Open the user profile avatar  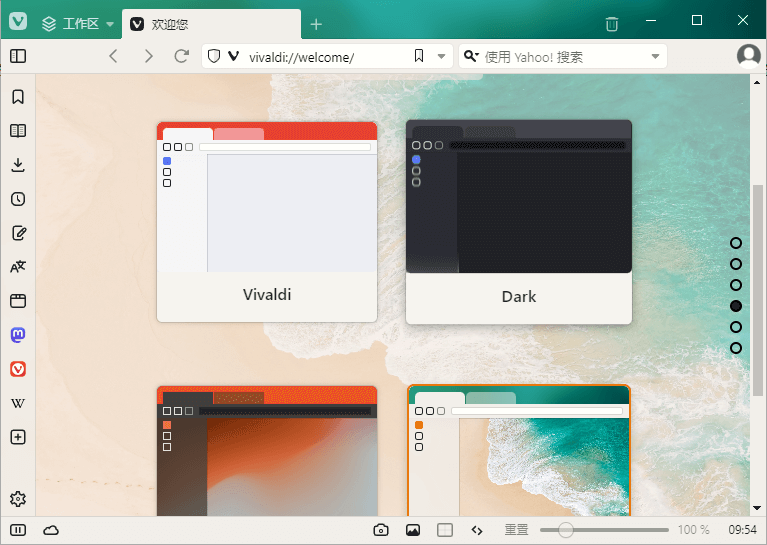(749, 56)
